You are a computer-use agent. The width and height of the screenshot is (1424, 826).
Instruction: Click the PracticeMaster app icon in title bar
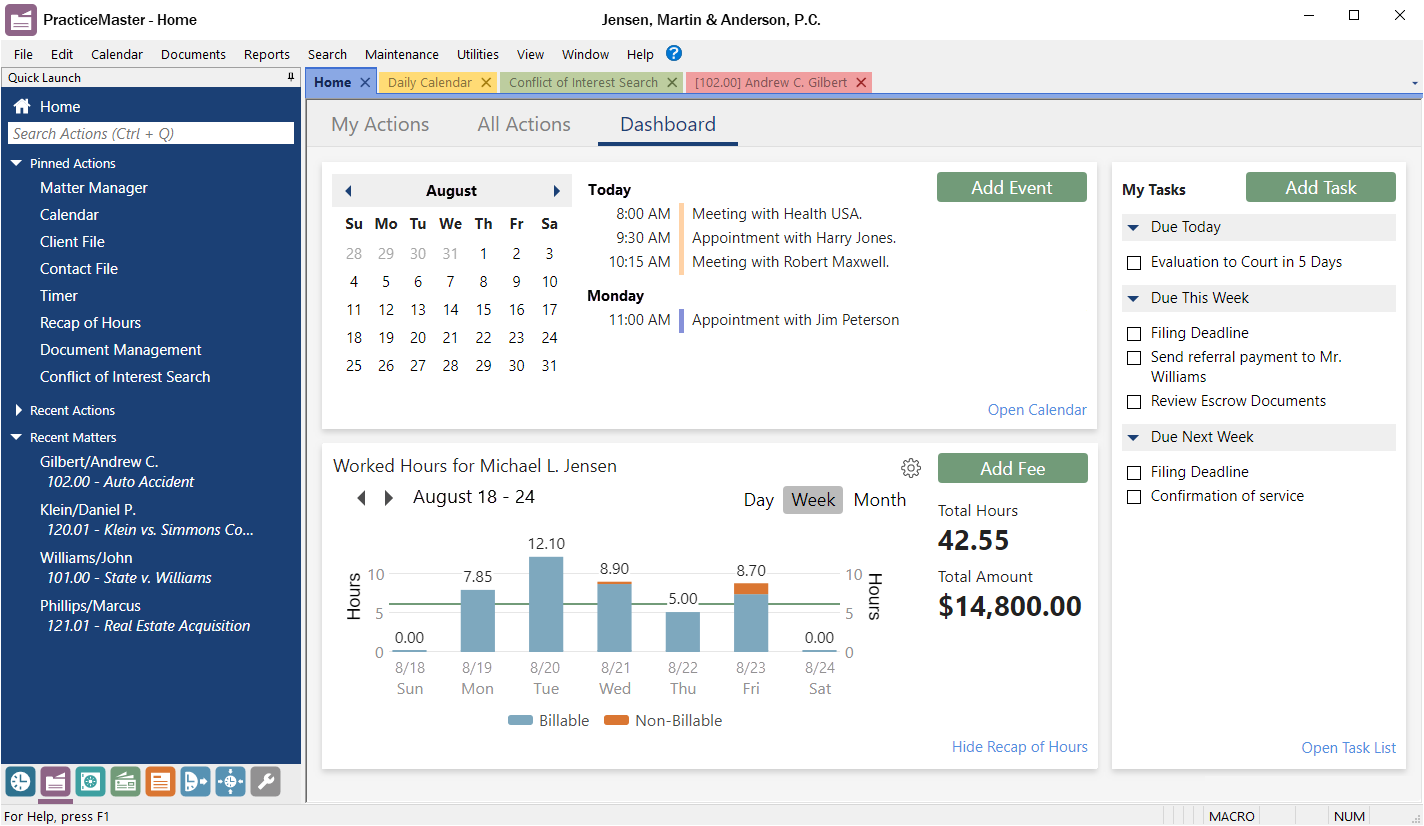pos(21,19)
